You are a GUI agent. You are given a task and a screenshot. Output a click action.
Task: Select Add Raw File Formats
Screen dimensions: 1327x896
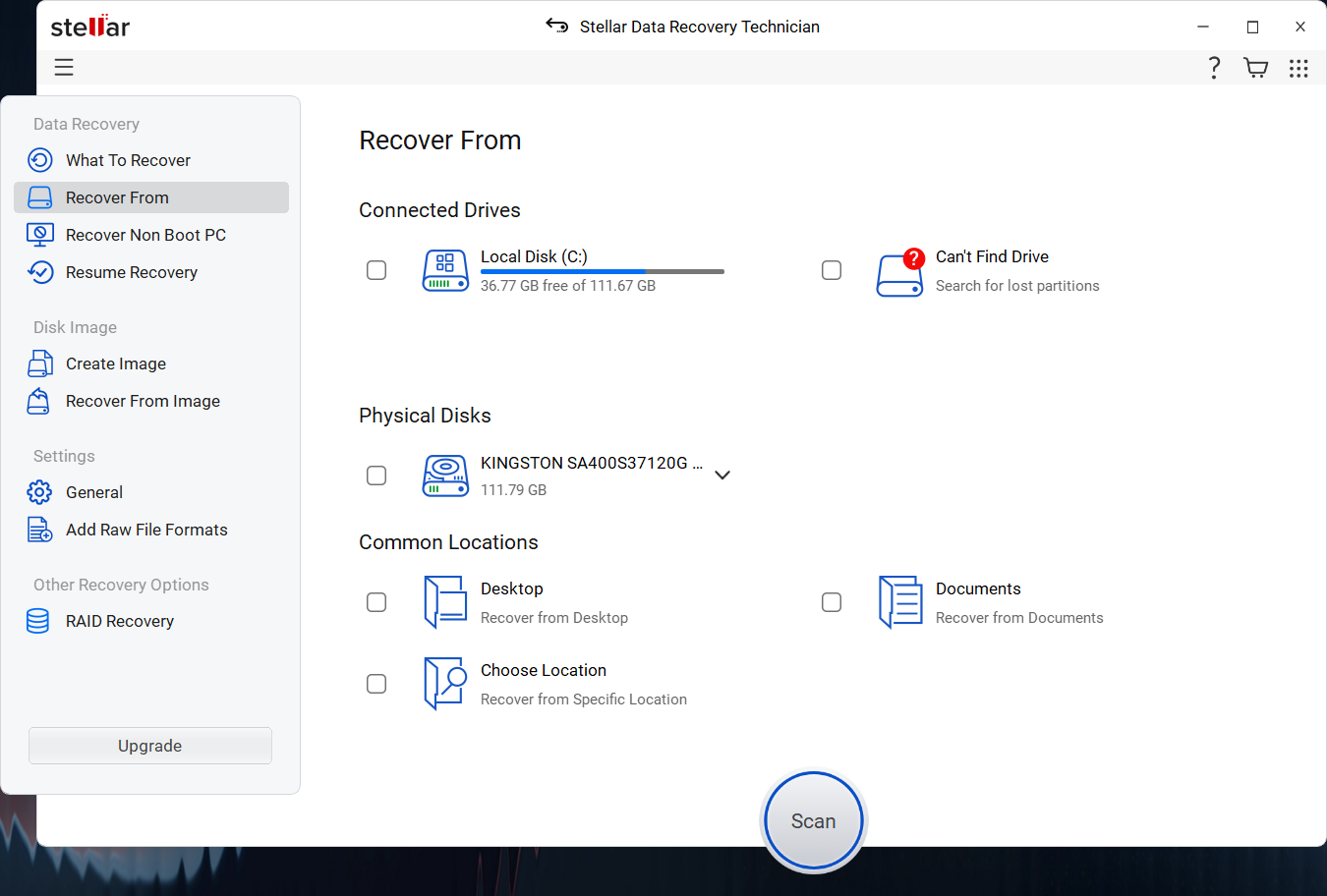pos(151,530)
